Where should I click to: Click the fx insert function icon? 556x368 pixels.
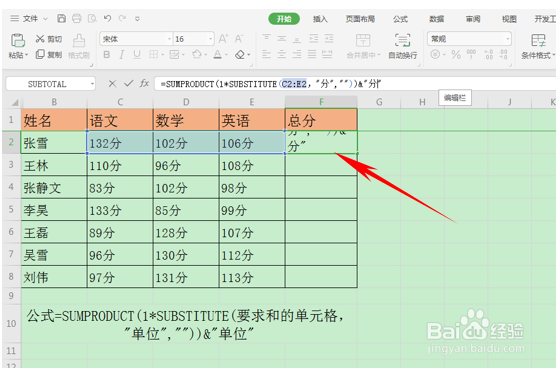[144, 83]
